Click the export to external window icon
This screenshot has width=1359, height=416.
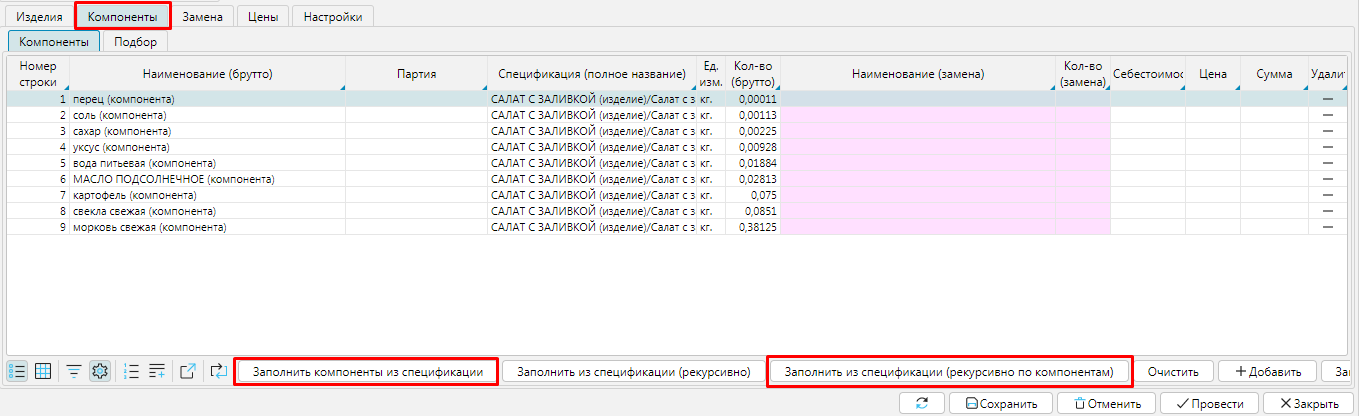pos(188,371)
